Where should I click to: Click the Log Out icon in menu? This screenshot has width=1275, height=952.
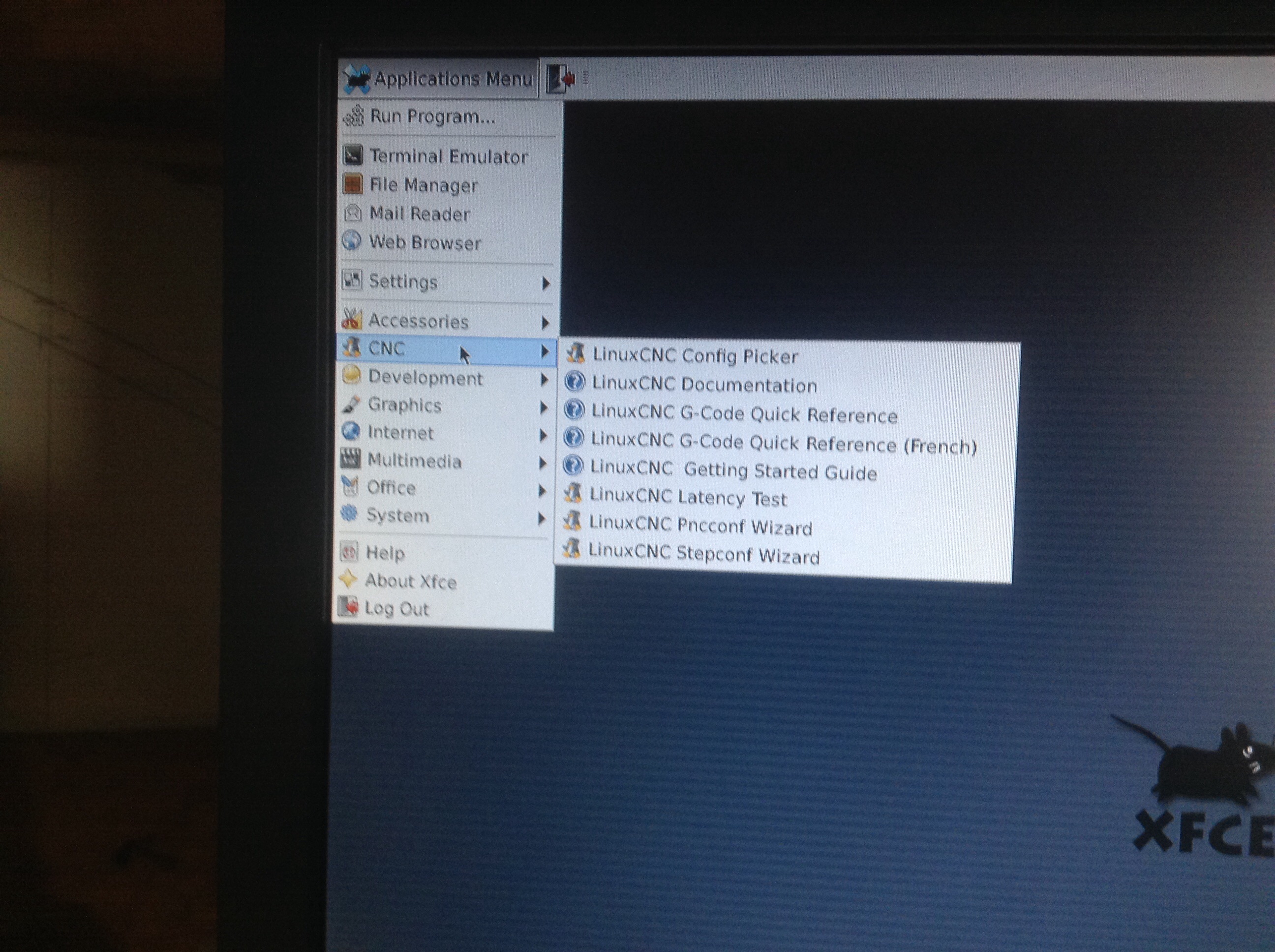(348, 606)
